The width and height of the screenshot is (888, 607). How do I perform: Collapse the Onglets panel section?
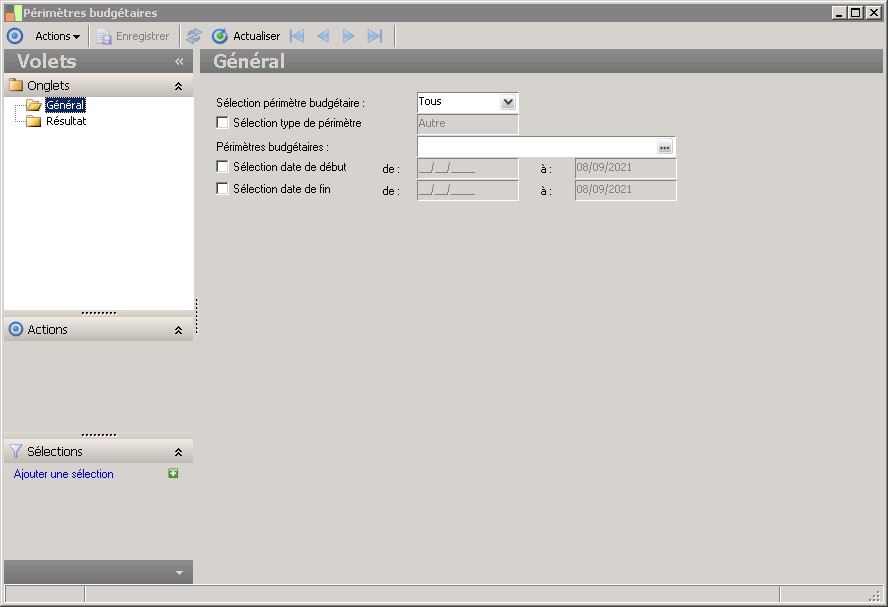pyautogui.click(x=178, y=86)
